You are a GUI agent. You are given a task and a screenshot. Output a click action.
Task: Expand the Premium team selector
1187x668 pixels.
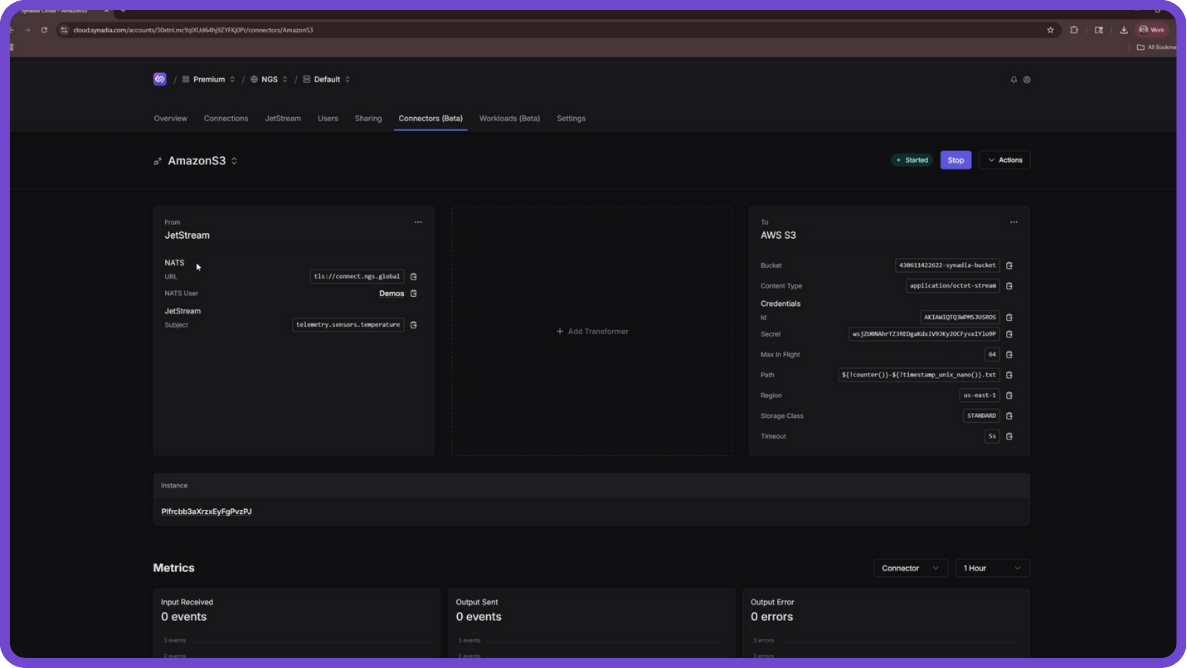click(x=209, y=79)
